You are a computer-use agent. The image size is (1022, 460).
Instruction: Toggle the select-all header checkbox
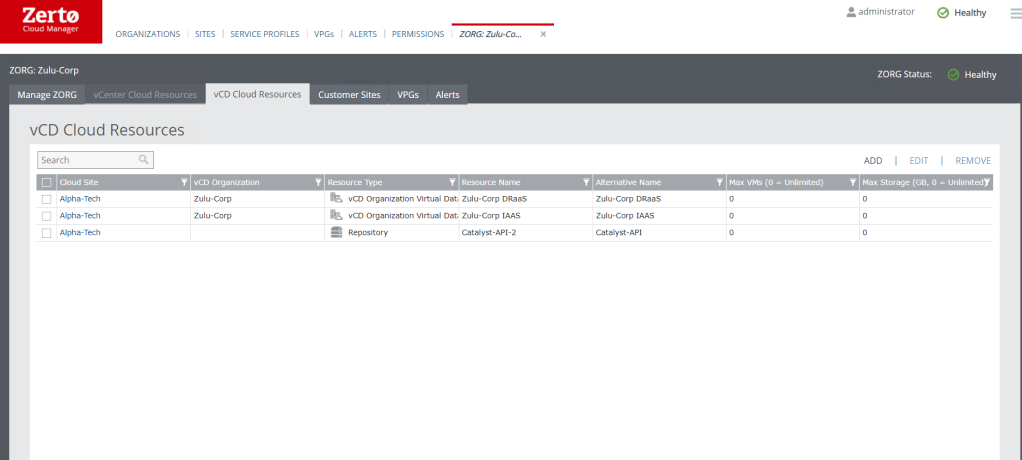(x=47, y=182)
